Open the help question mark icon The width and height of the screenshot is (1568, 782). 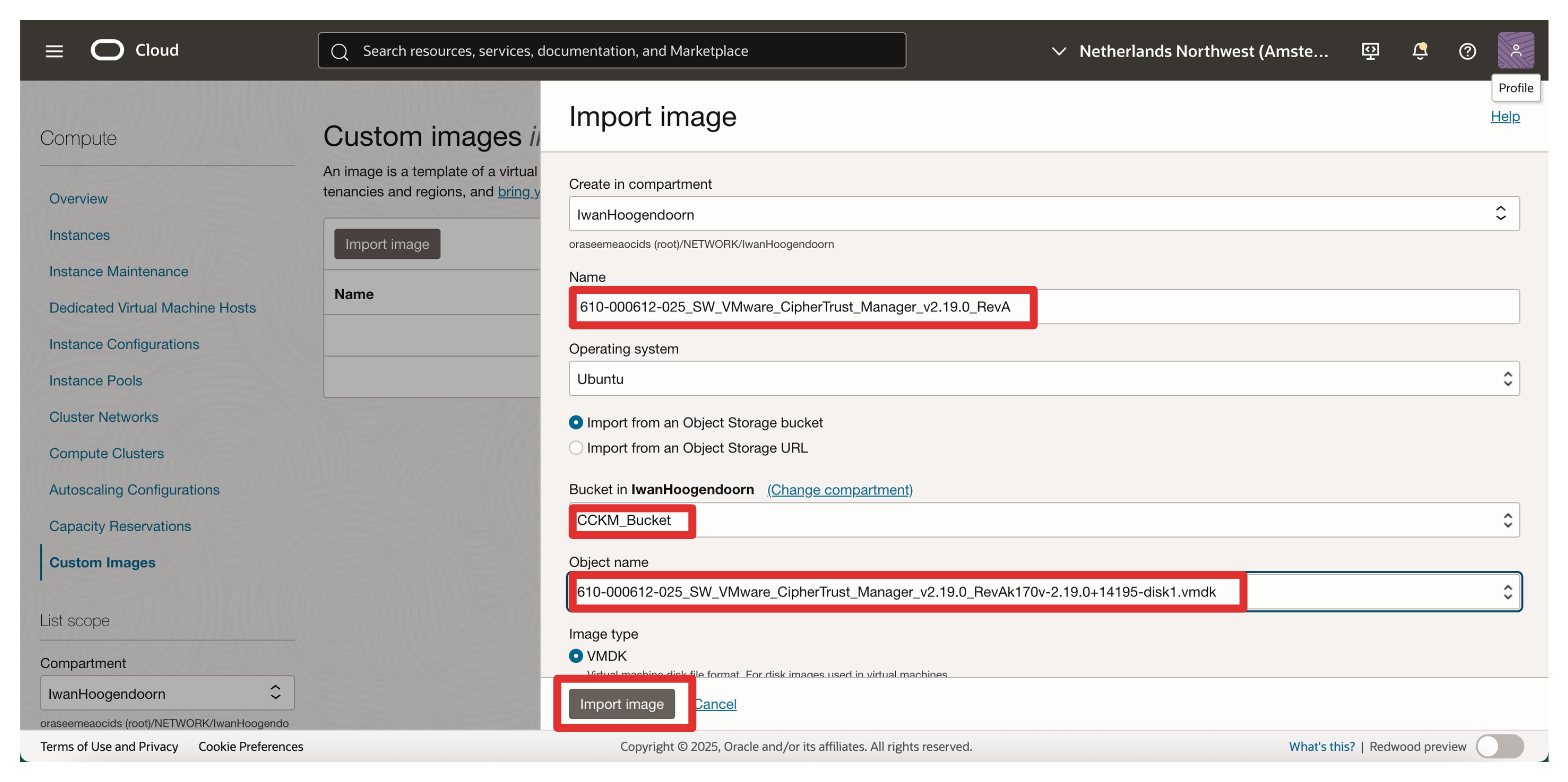tap(1467, 51)
